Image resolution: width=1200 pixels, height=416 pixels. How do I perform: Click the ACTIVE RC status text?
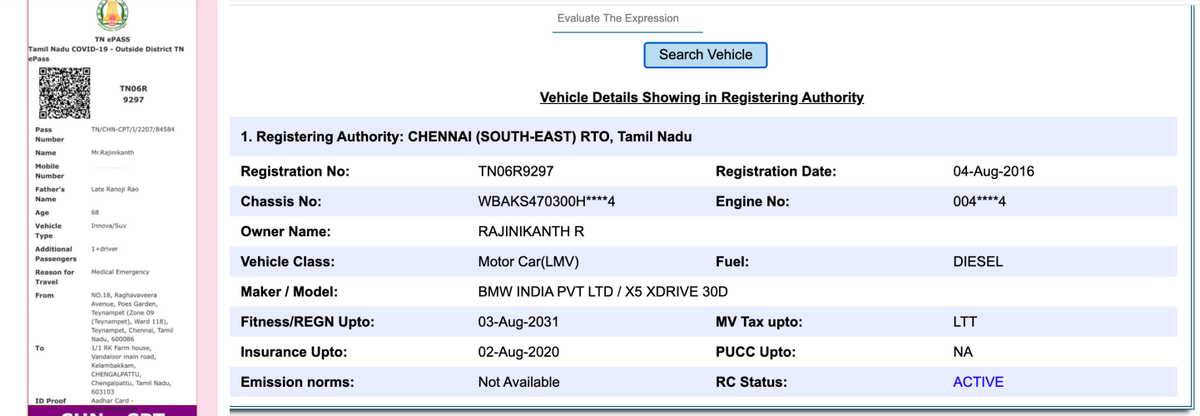click(978, 382)
